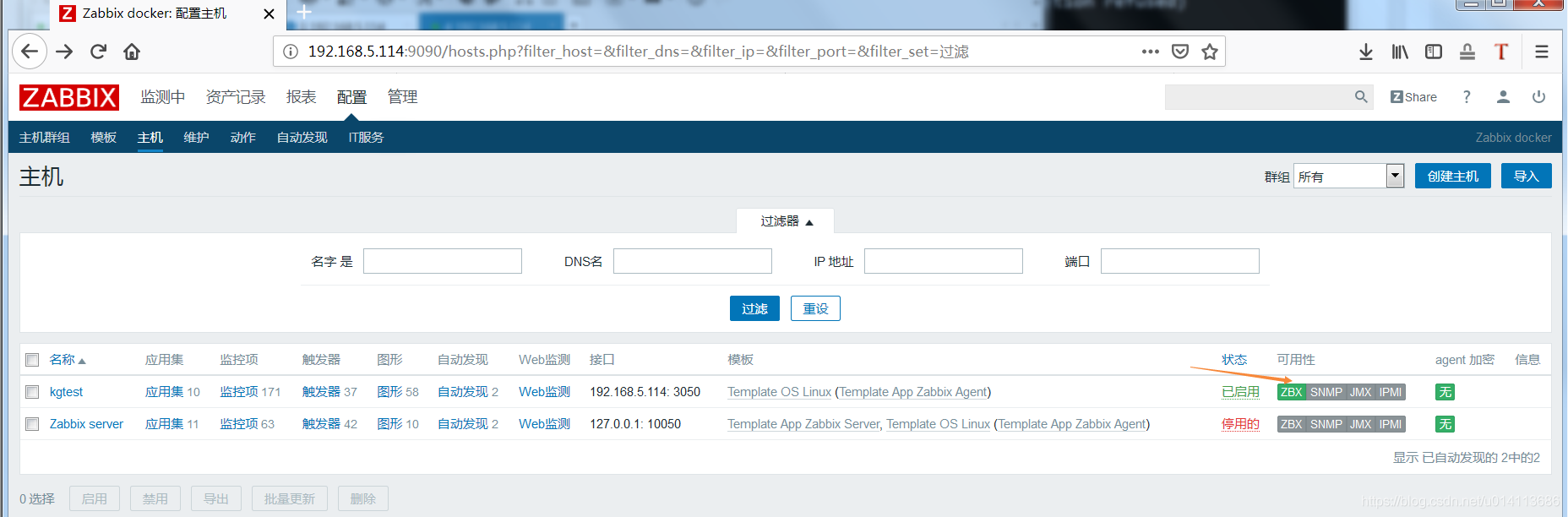
Task: Open page actions three-dots menu
Action: pos(1150,52)
